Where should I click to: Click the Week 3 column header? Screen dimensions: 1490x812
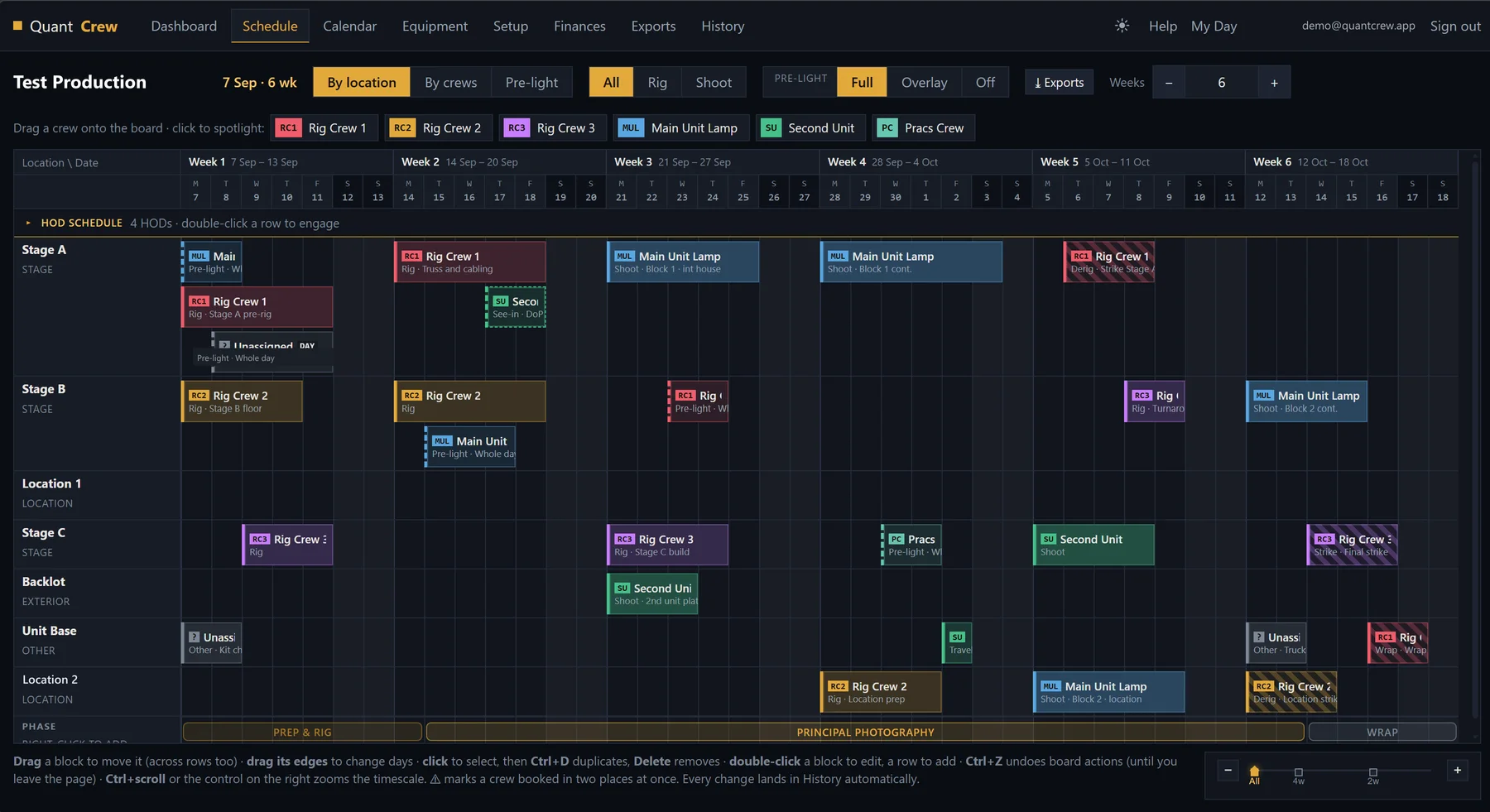713,162
